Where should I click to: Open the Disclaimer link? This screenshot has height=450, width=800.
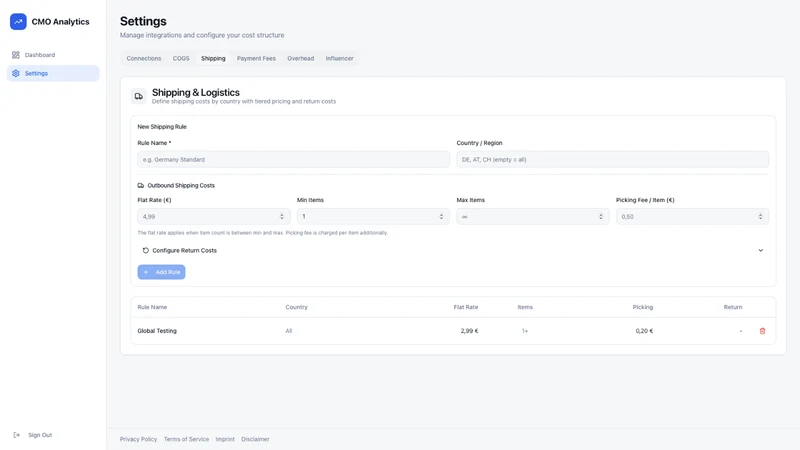click(255, 439)
